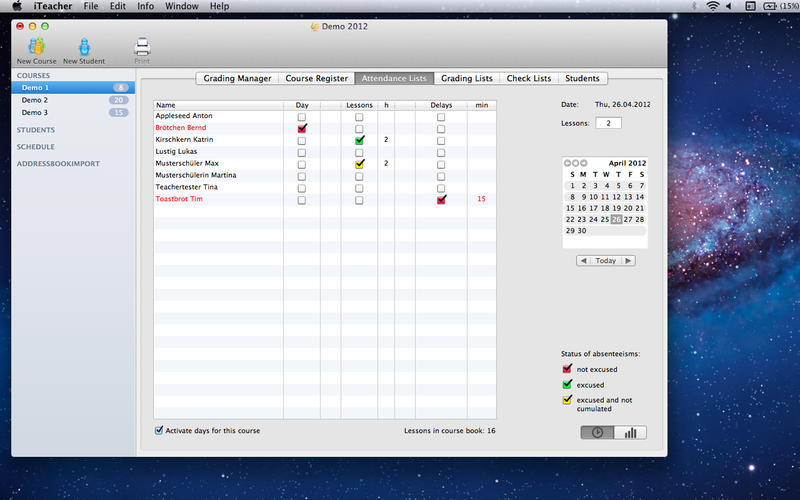Image resolution: width=800 pixels, height=500 pixels.
Task: Toggle Activate days for this course
Action: click(159, 431)
